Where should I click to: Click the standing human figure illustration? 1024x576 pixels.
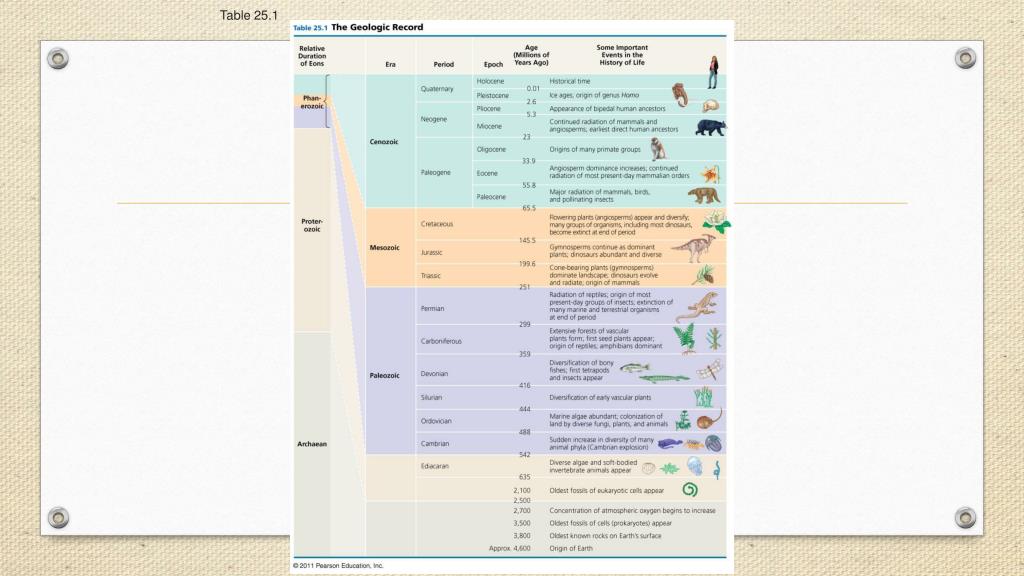point(713,72)
